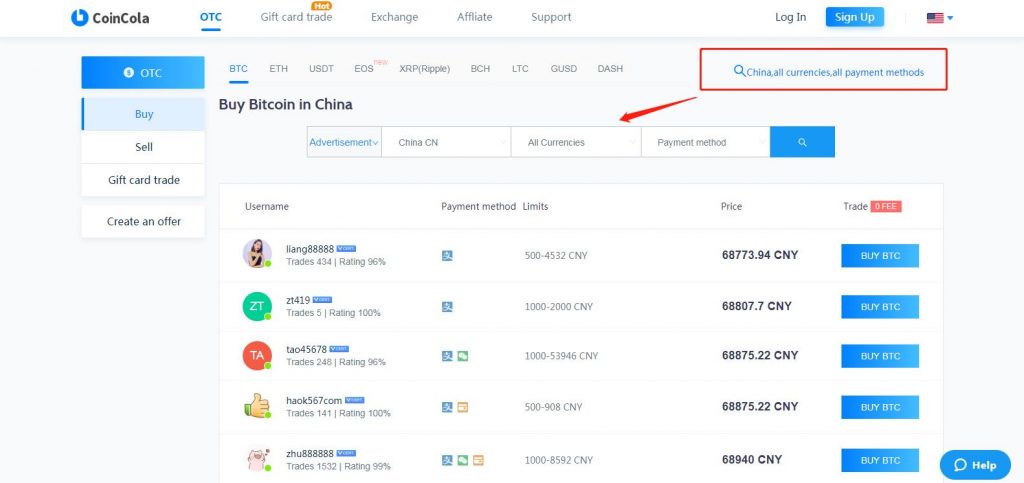Viewport: 1024px width, 483px height.
Task: Click BUY BTC for tao45678
Action: [x=880, y=356]
